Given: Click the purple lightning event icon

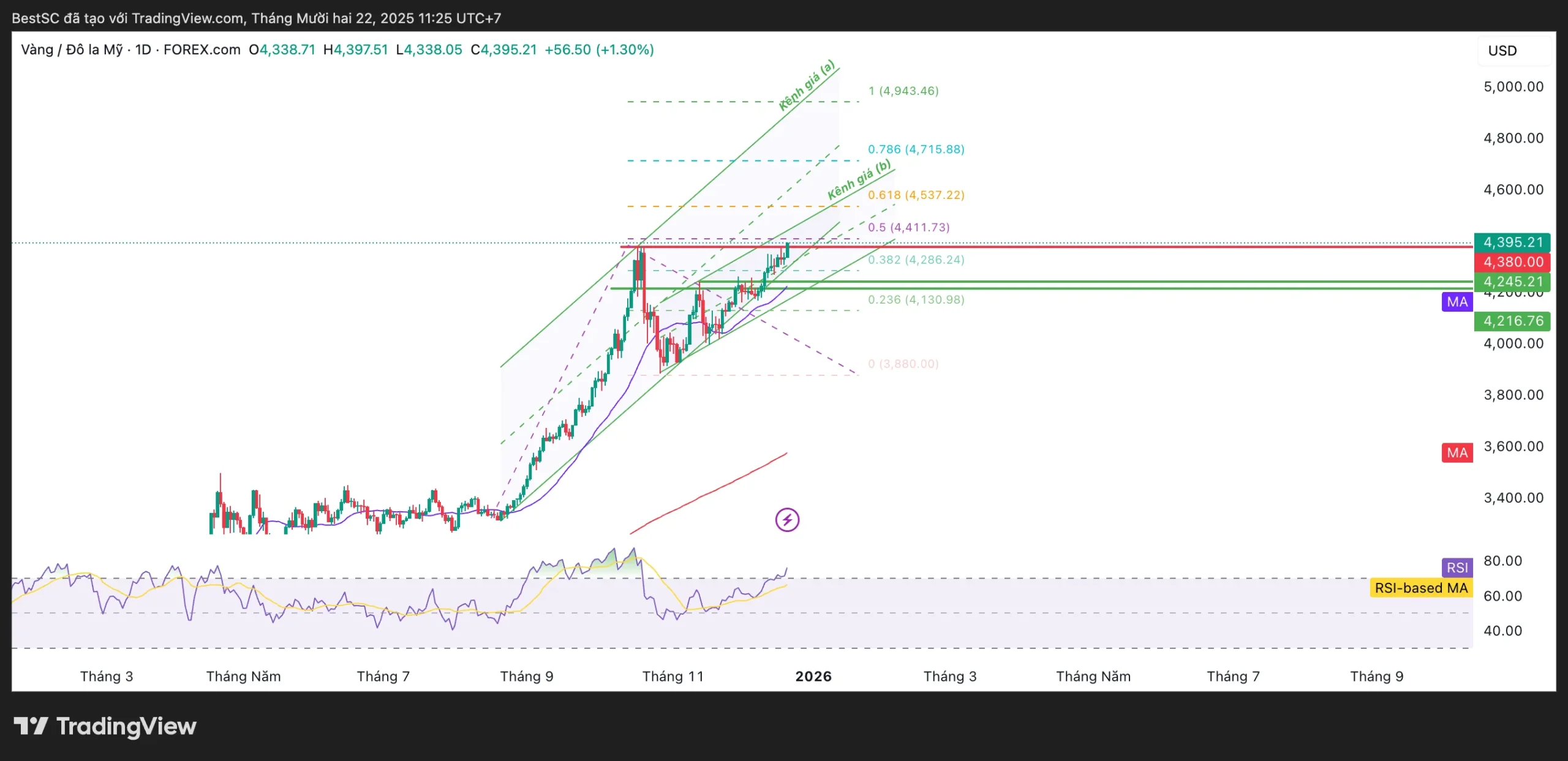Looking at the screenshot, I should [x=787, y=520].
